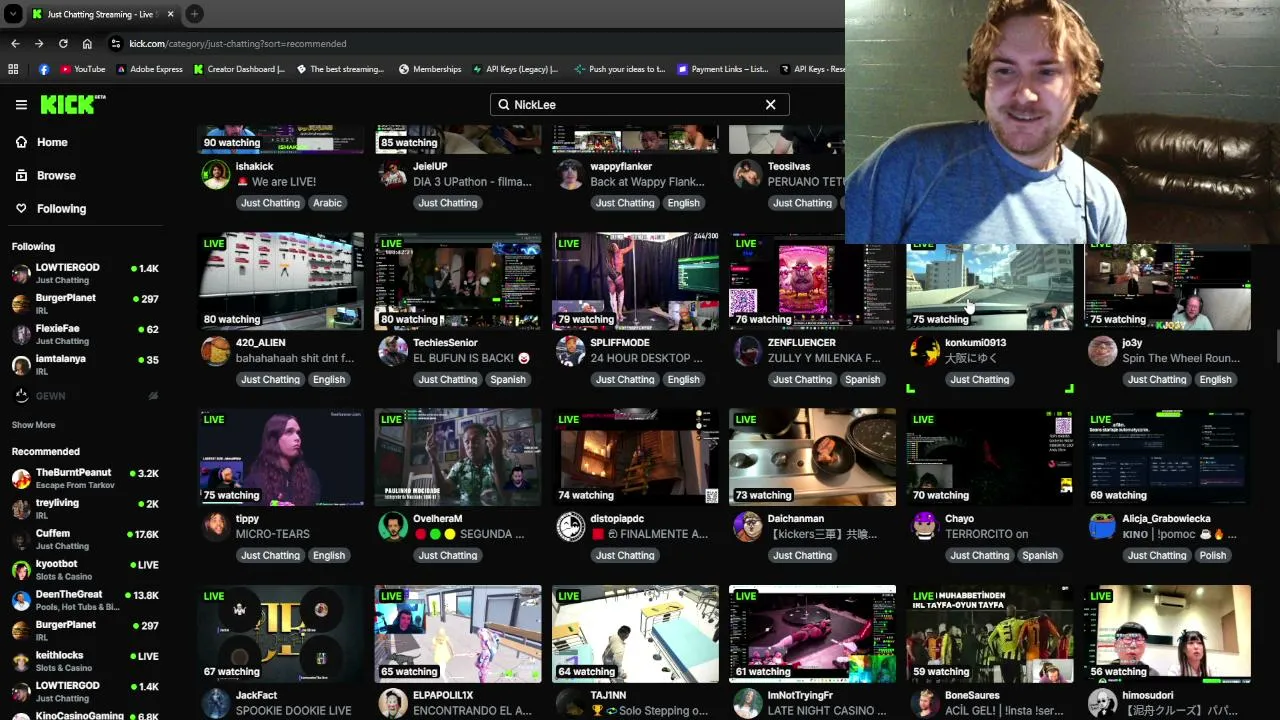
Task: Open stream title 'We are LIVE!'
Action: 276,182
